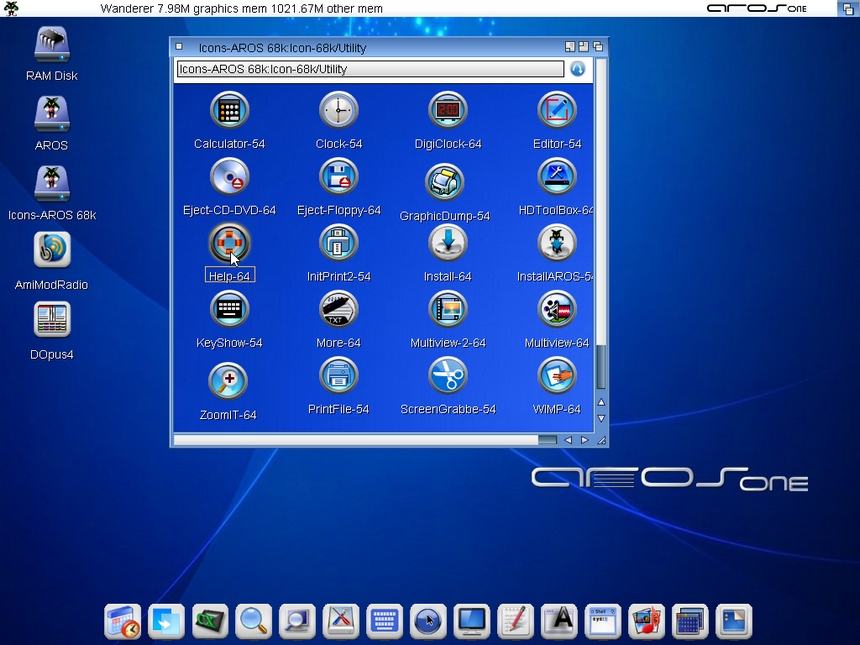
Task: Select the Multiview-64 icon
Action: [557, 309]
